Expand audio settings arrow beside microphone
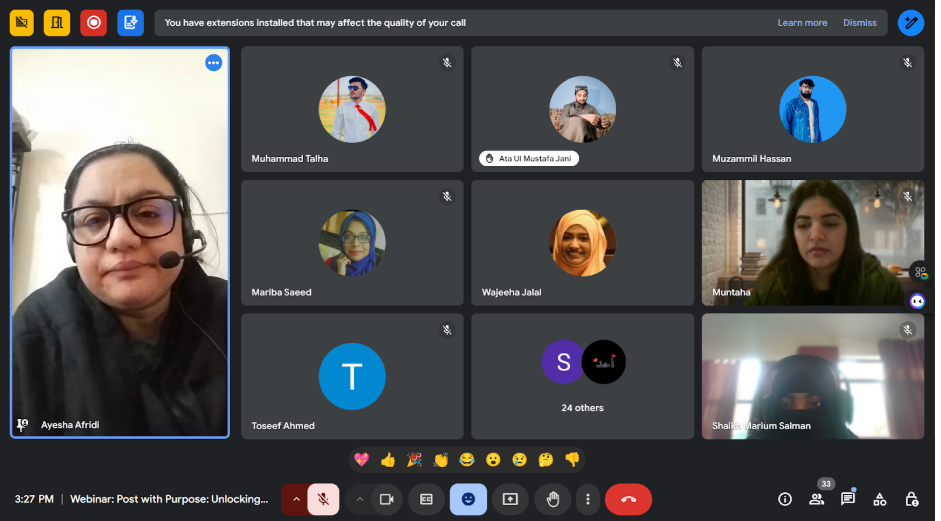 tap(296, 499)
